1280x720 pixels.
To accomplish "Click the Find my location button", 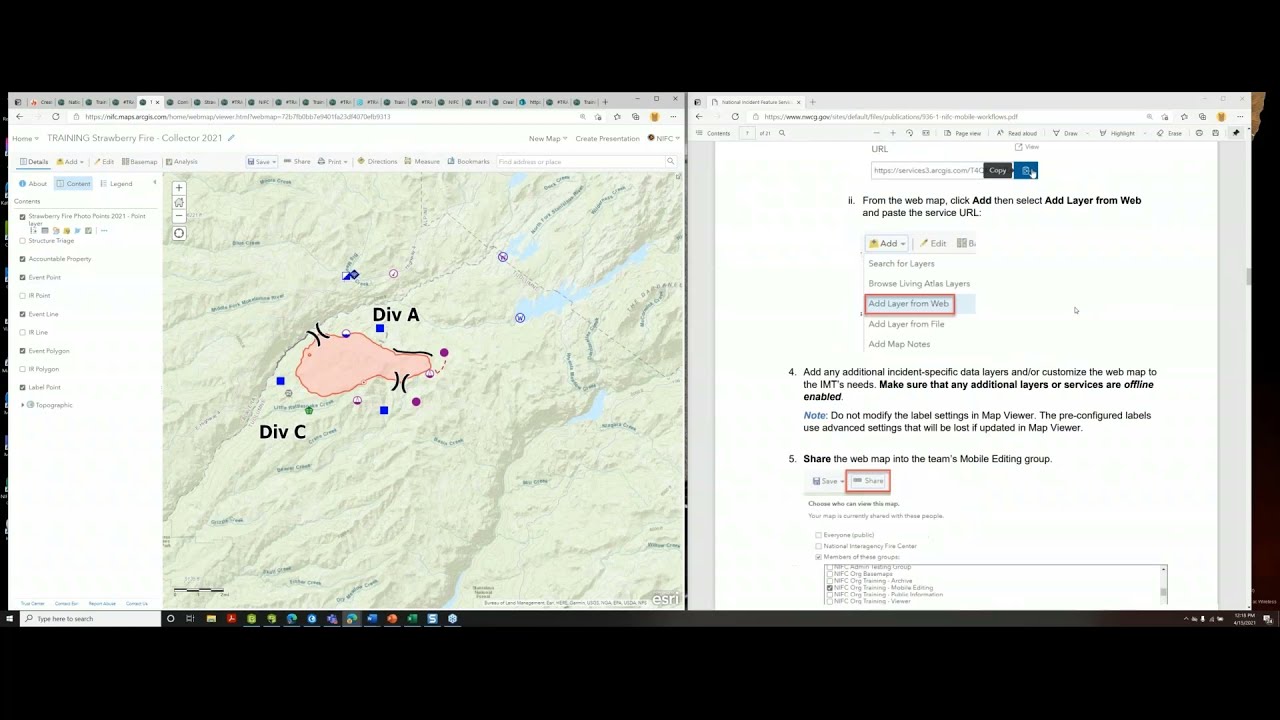I will coord(179,233).
